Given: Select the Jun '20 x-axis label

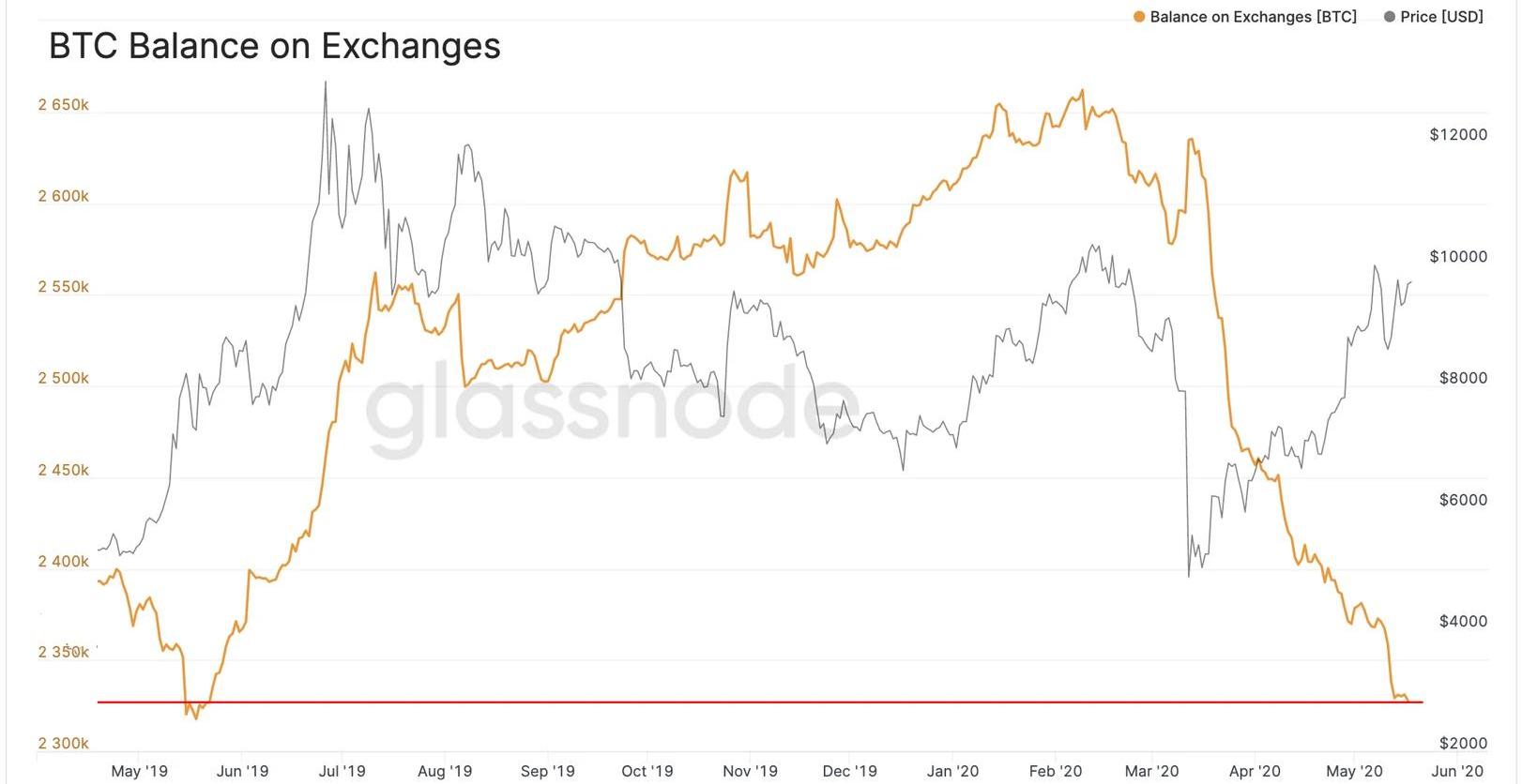Looking at the screenshot, I should 1456,771.
